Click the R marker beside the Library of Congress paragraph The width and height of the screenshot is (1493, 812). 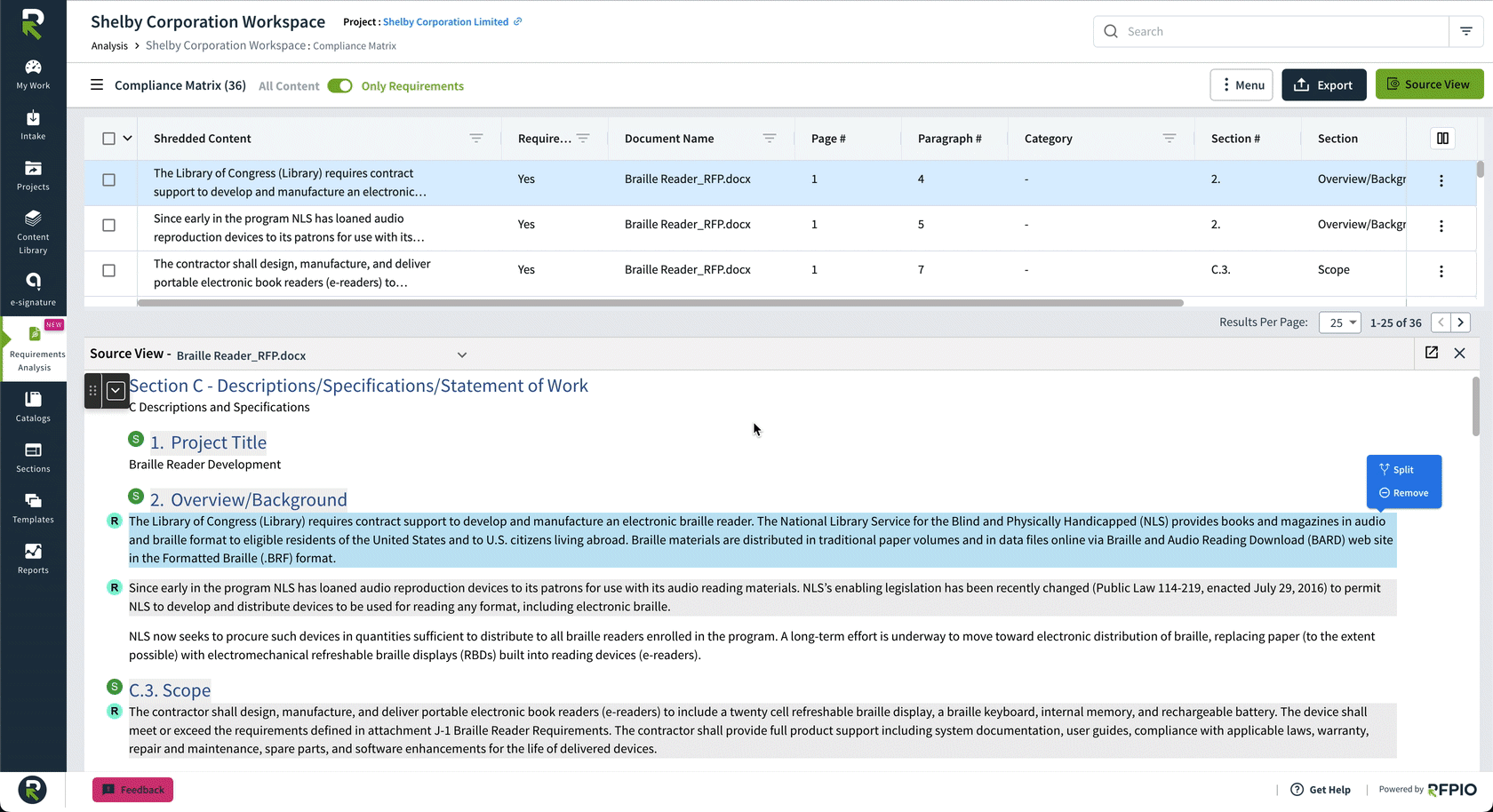click(115, 521)
